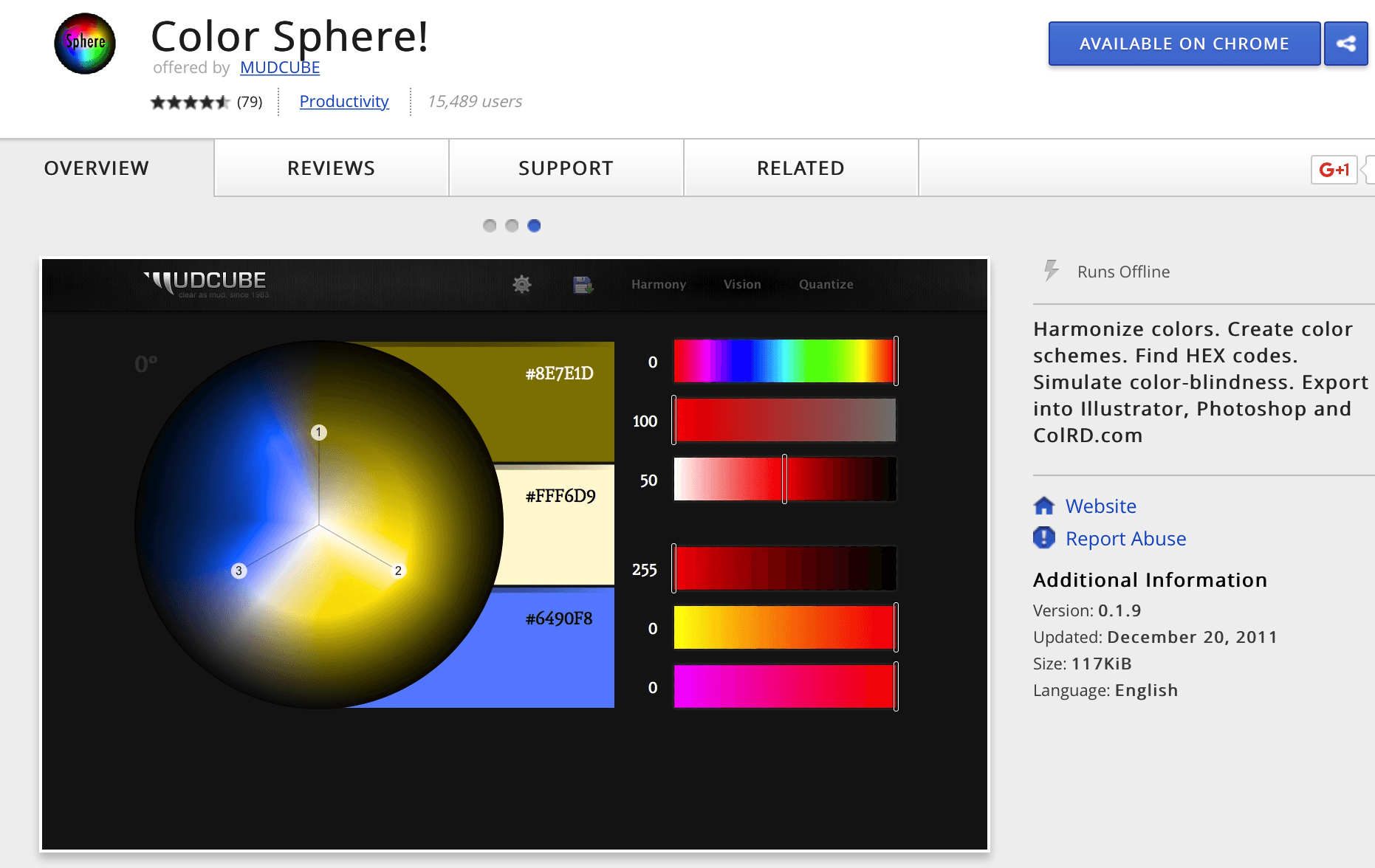Click the Color Sphere! title

click(289, 35)
